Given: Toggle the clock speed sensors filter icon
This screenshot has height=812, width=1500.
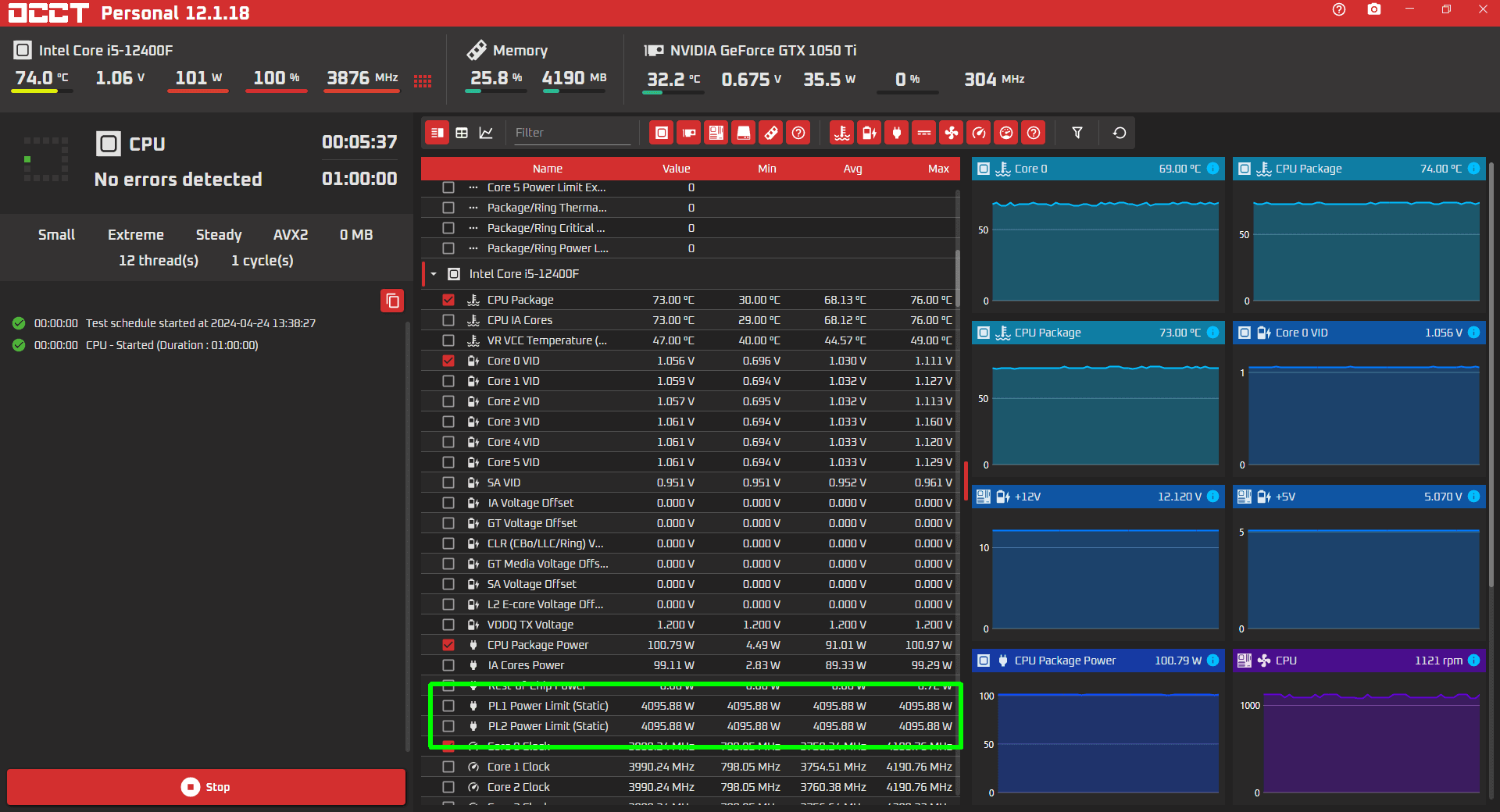Looking at the screenshot, I should 979,133.
